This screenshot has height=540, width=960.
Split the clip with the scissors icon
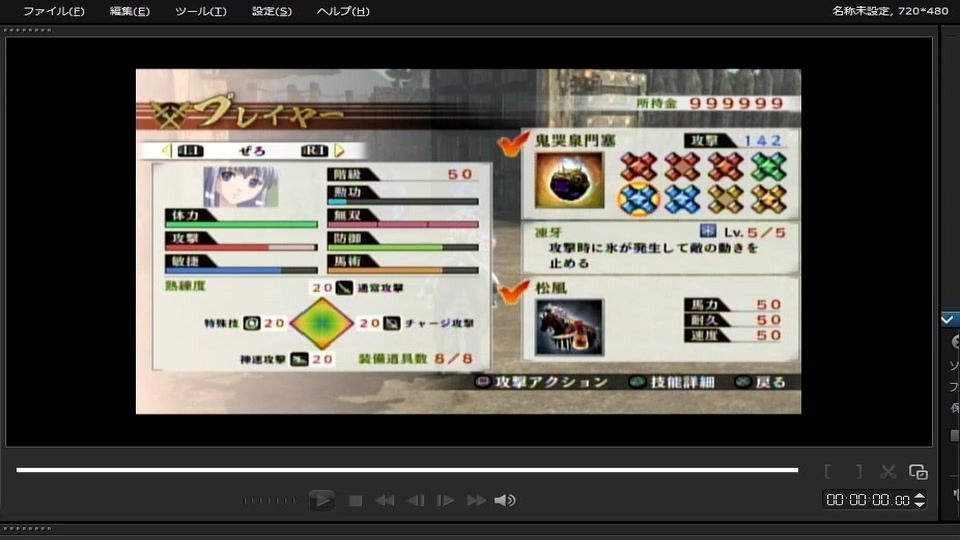pyautogui.click(x=888, y=471)
